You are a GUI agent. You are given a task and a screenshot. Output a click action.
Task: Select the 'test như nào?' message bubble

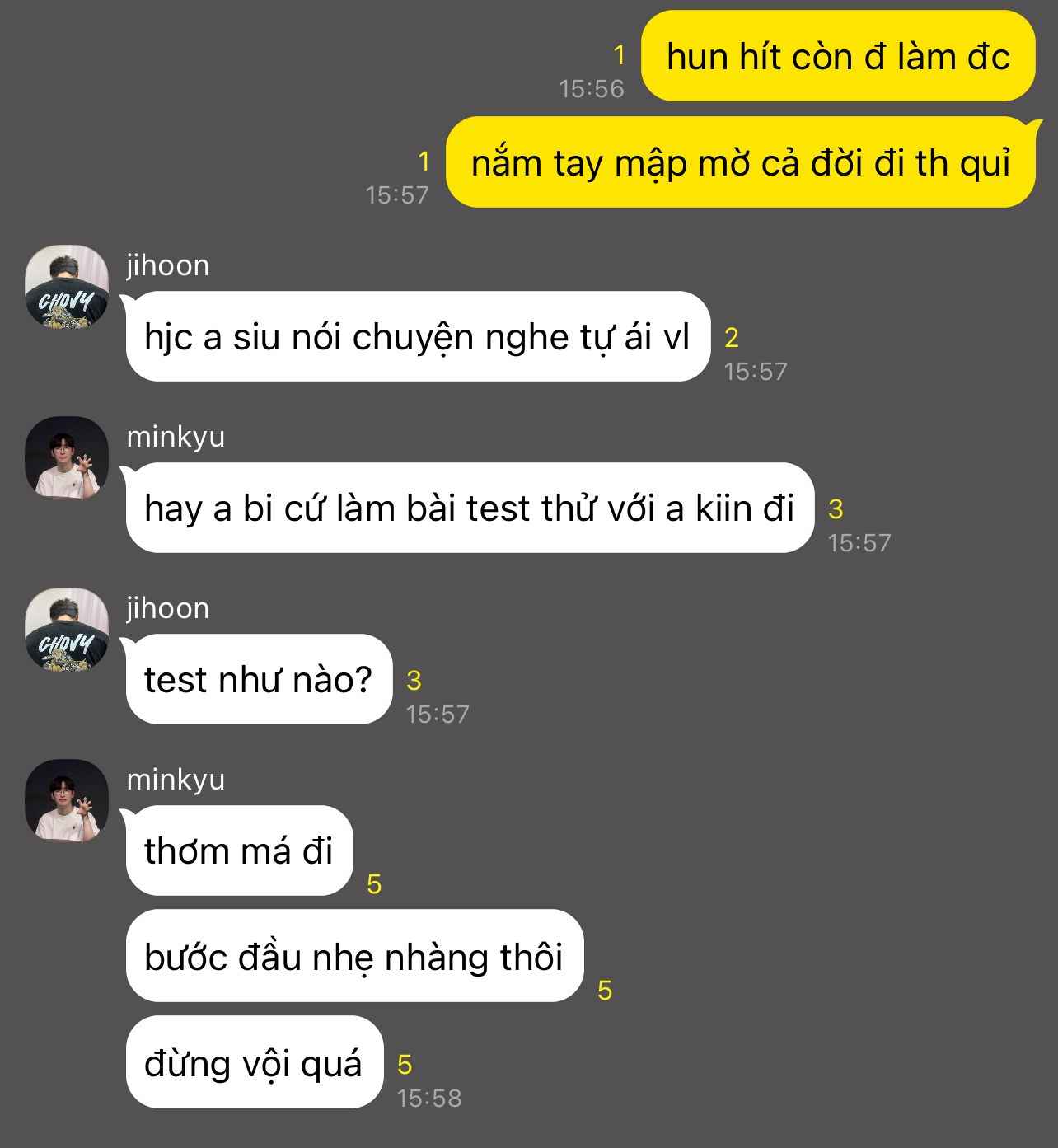[259, 679]
